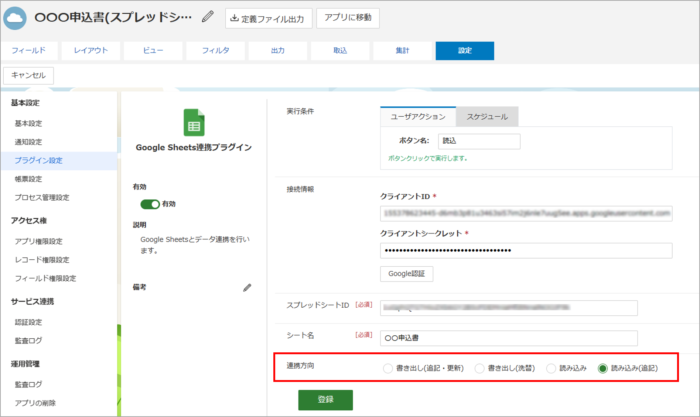Click the クライアントID input field
The width and height of the screenshot is (700, 417).
click(526, 213)
